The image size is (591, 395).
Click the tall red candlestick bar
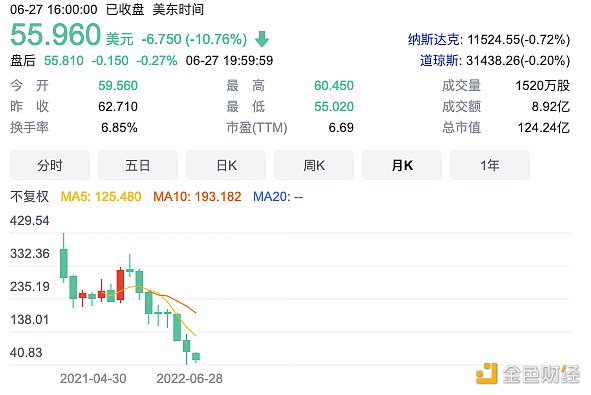click(x=120, y=285)
